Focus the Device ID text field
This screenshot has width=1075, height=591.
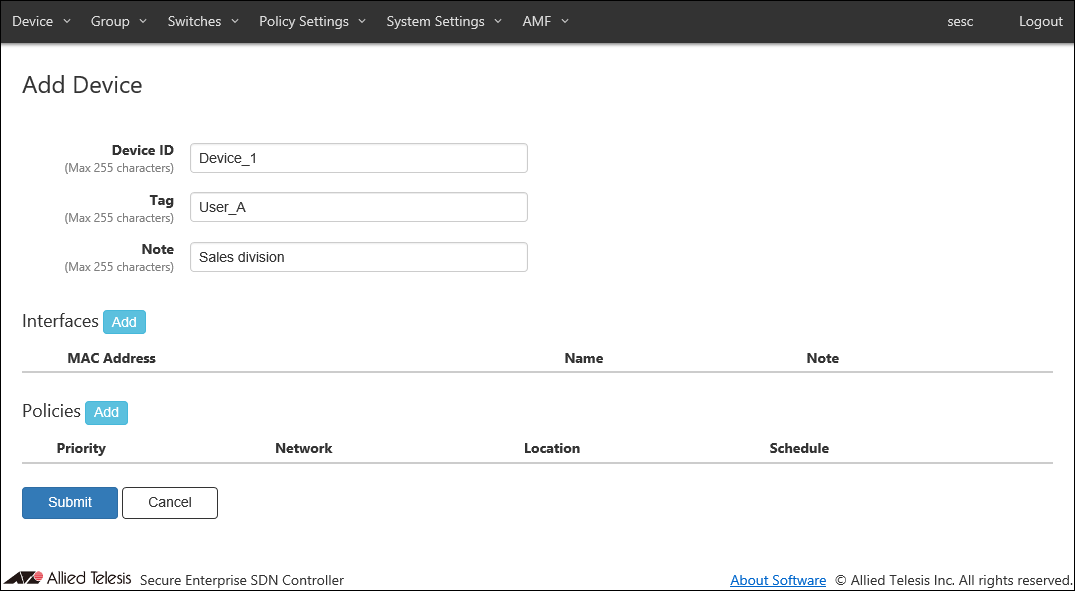(x=358, y=158)
